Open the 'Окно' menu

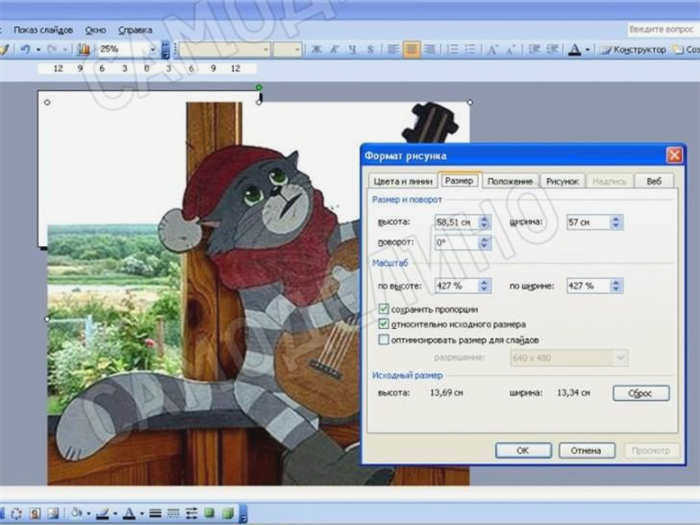click(96, 30)
